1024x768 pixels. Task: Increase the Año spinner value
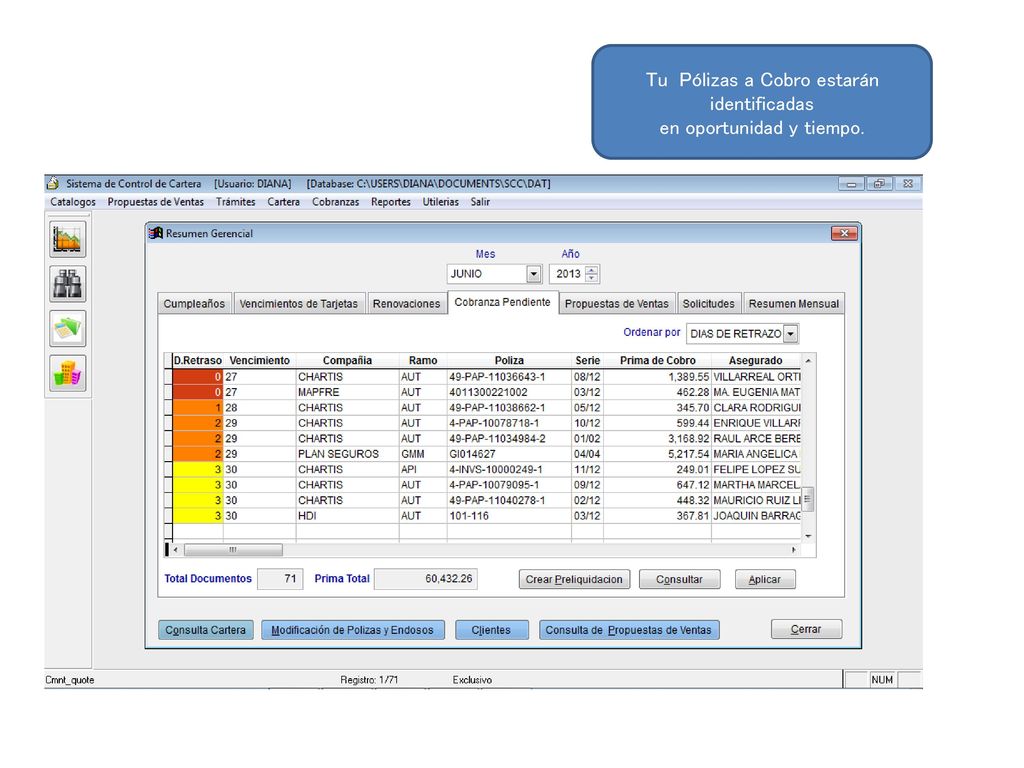[x=592, y=270]
